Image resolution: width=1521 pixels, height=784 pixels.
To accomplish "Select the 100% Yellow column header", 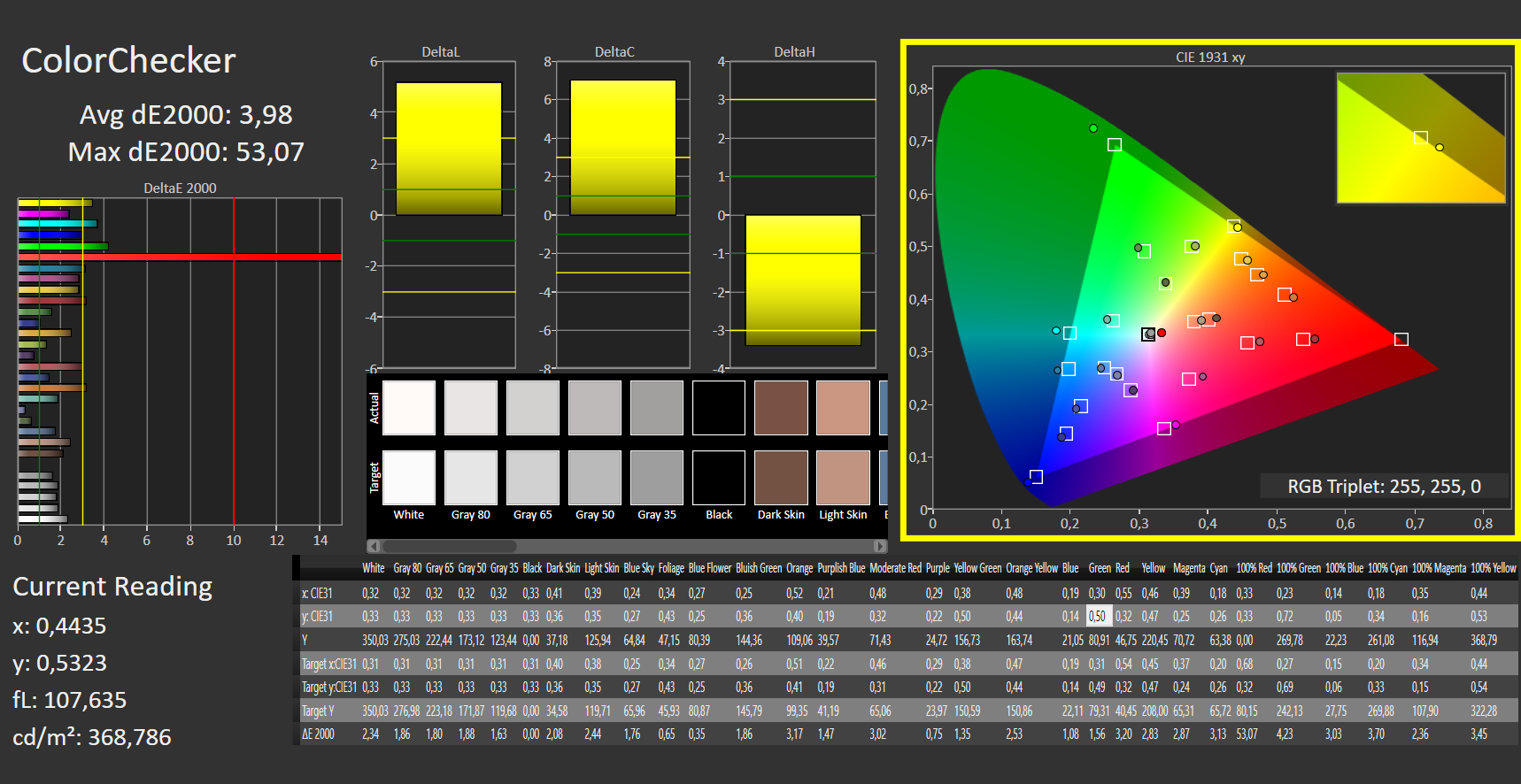I will (x=1494, y=568).
